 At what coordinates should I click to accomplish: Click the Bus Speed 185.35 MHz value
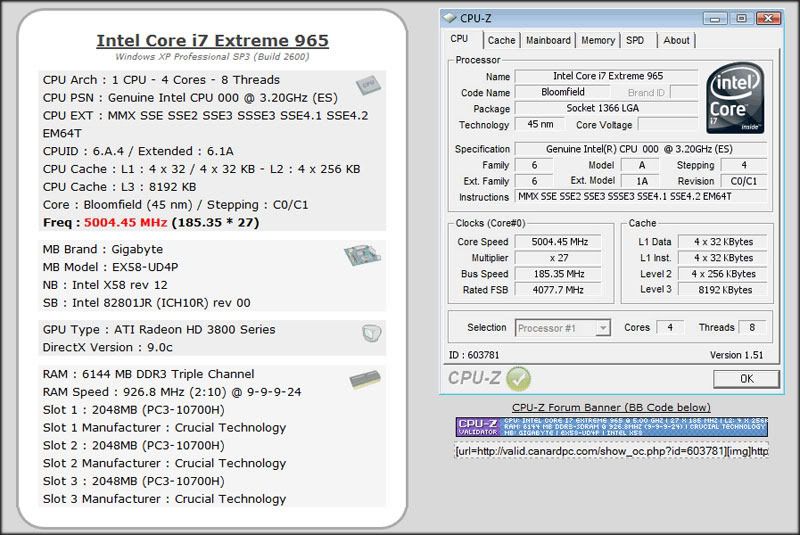tap(558, 274)
